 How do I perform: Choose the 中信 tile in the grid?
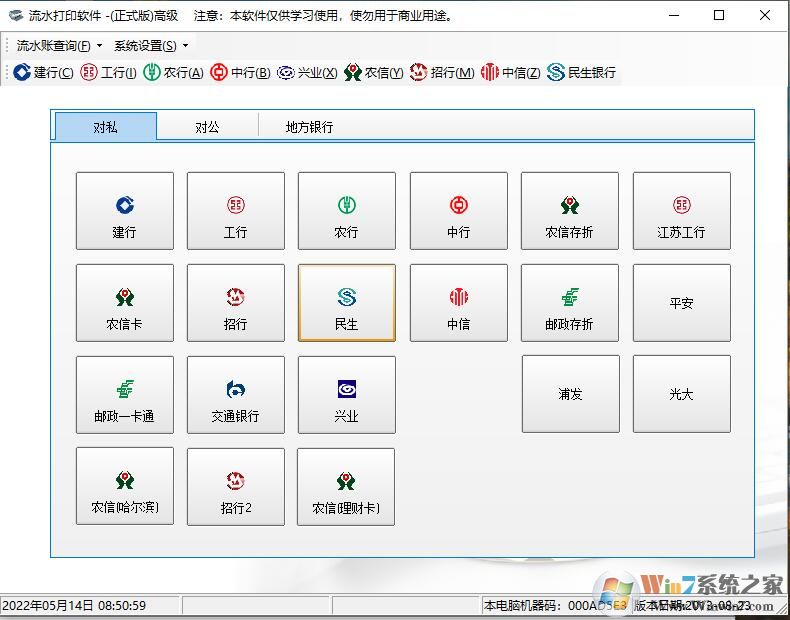click(458, 303)
